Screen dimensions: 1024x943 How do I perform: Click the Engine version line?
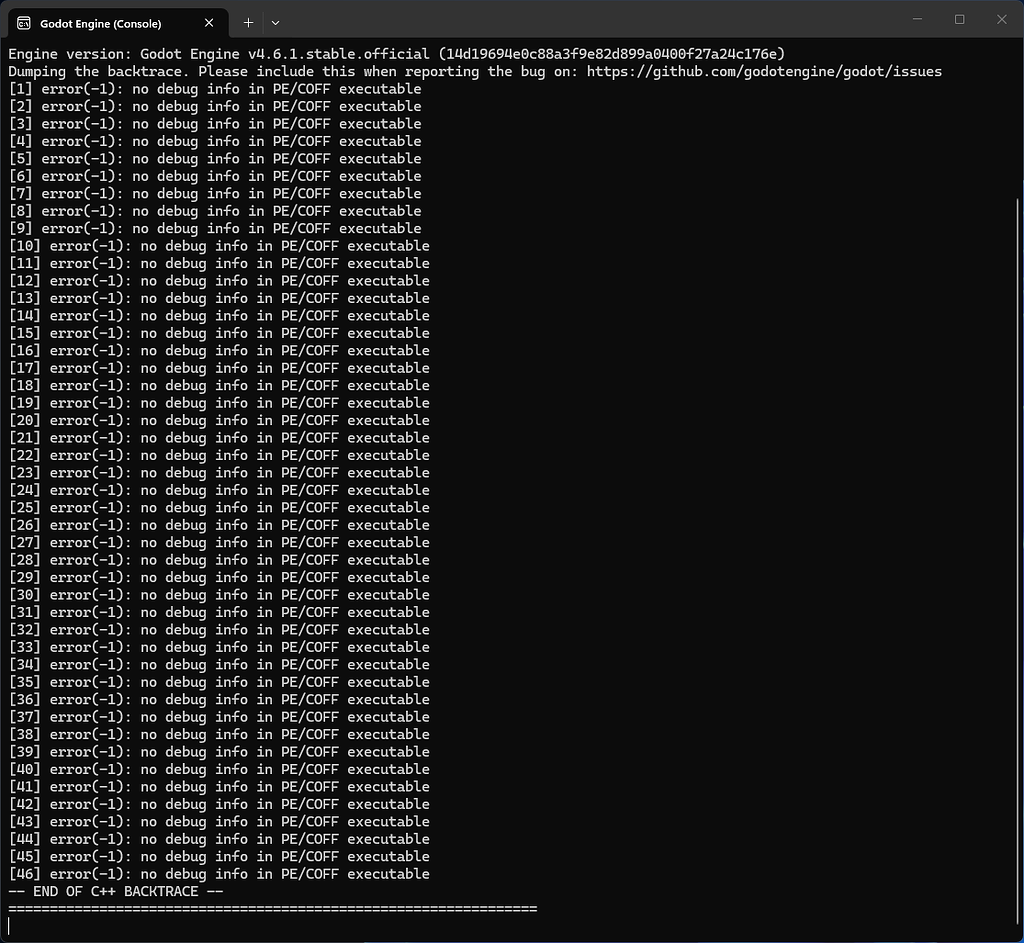[396, 54]
